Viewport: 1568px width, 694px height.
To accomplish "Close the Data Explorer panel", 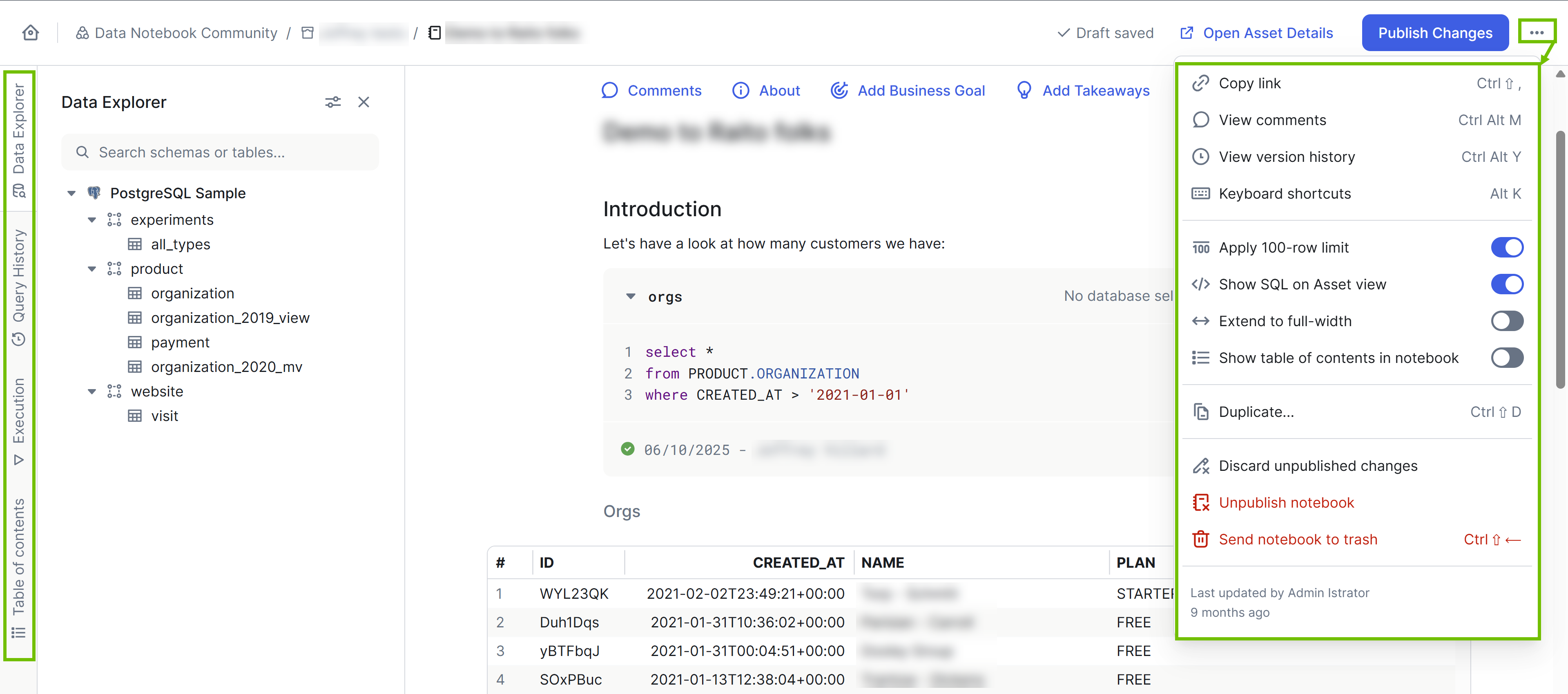I will 364,102.
